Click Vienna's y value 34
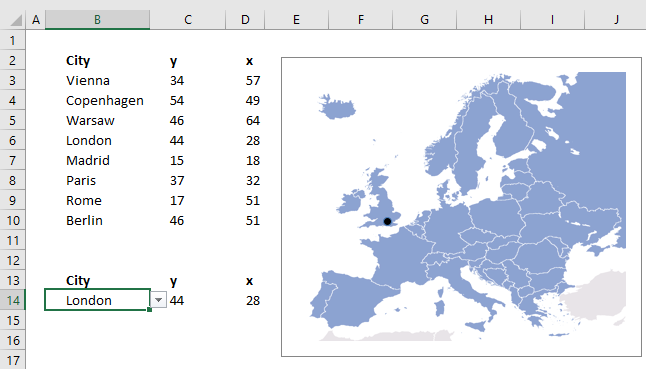 [177, 80]
